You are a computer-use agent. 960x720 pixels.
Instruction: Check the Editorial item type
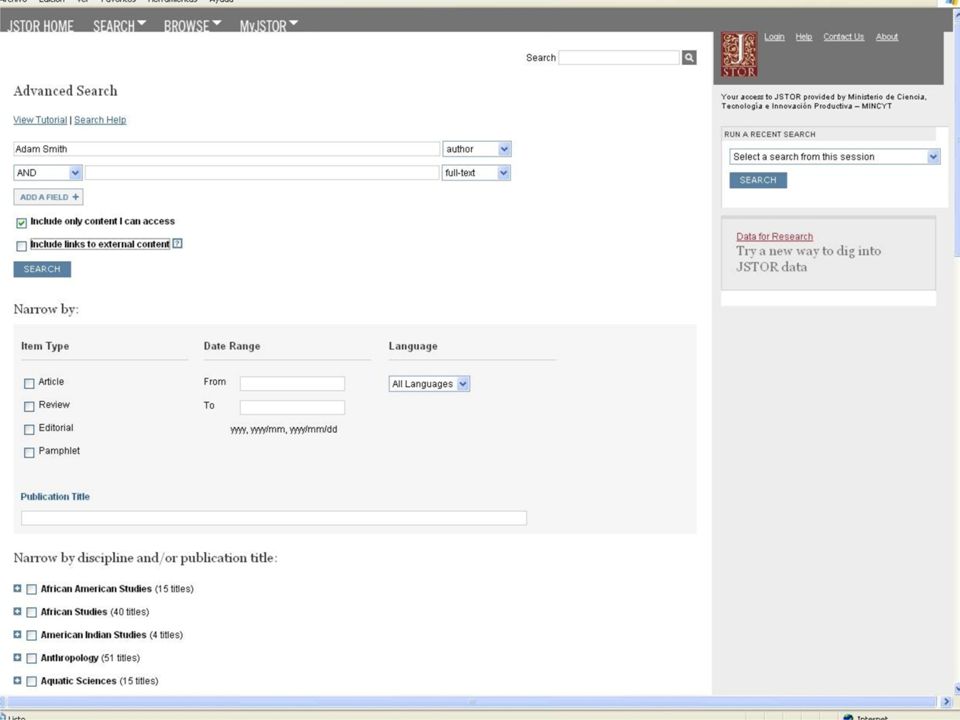click(29, 430)
